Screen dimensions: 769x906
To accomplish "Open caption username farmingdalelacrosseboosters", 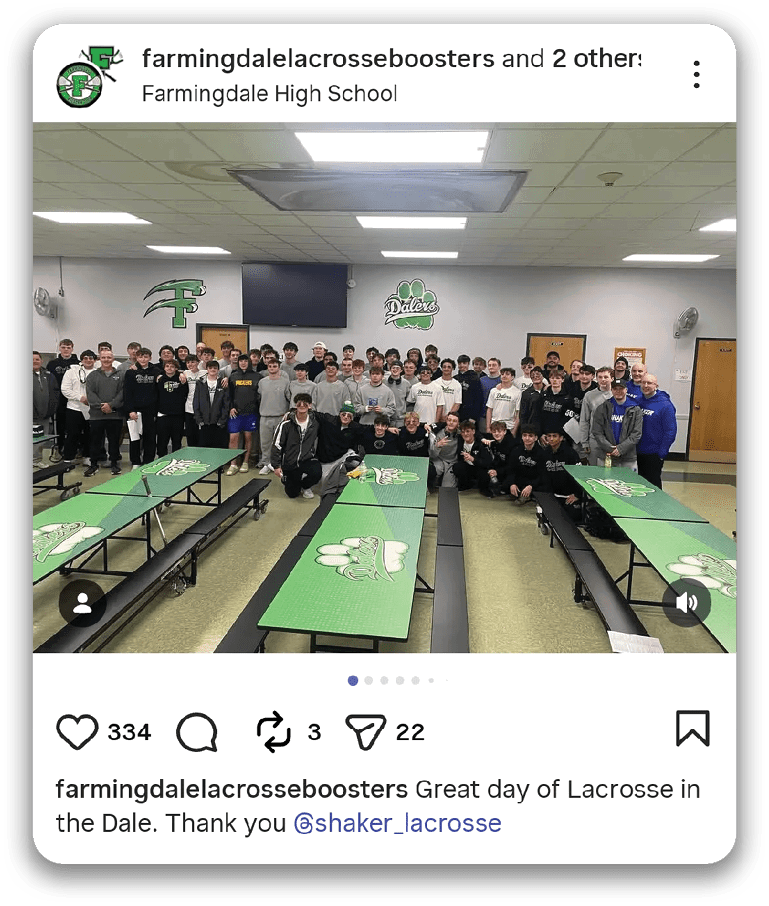I will pos(232,789).
